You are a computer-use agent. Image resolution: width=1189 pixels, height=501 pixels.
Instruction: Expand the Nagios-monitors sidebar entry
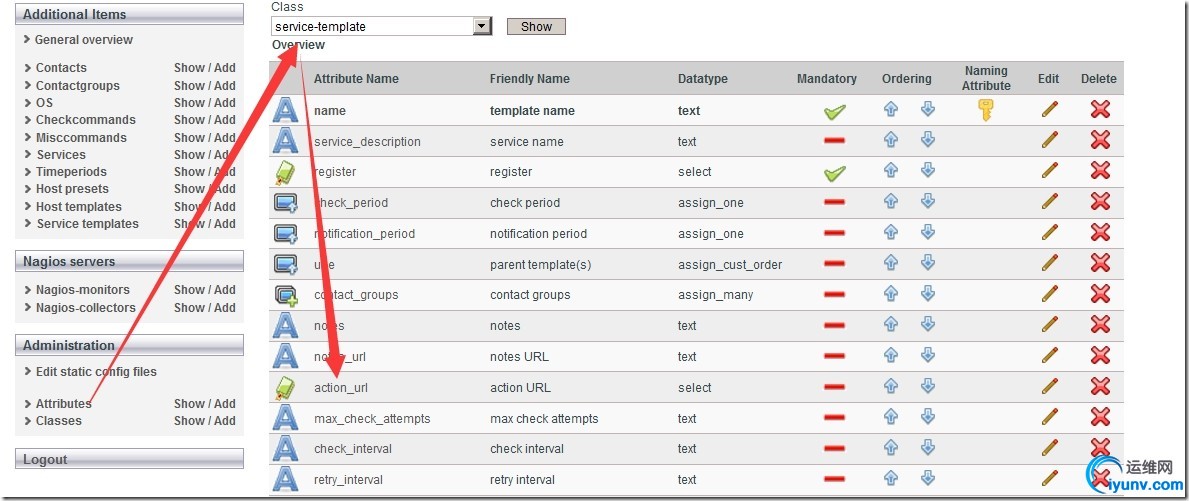click(82, 290)
